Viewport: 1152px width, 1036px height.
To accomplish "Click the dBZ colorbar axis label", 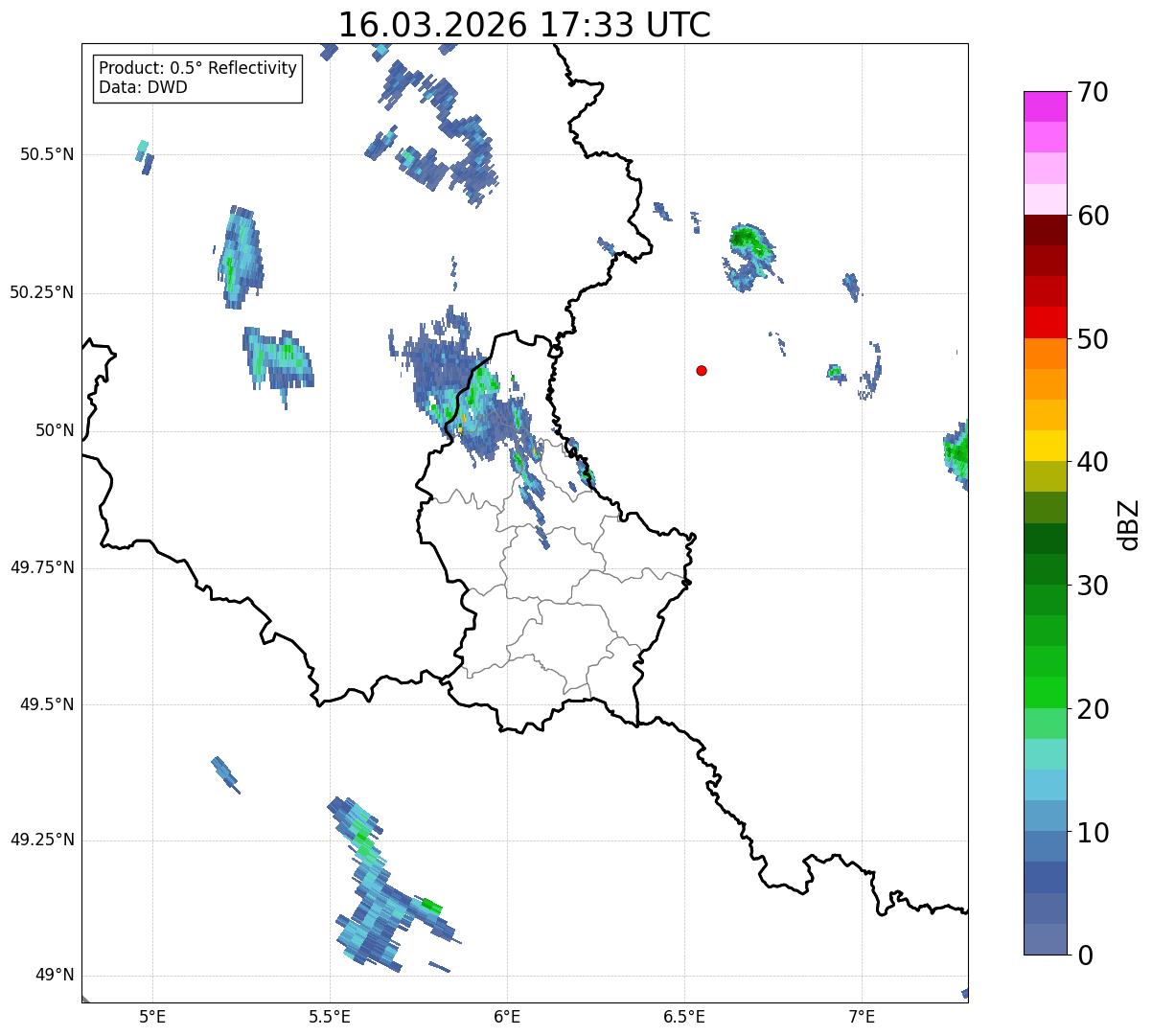I will 1128,523.
